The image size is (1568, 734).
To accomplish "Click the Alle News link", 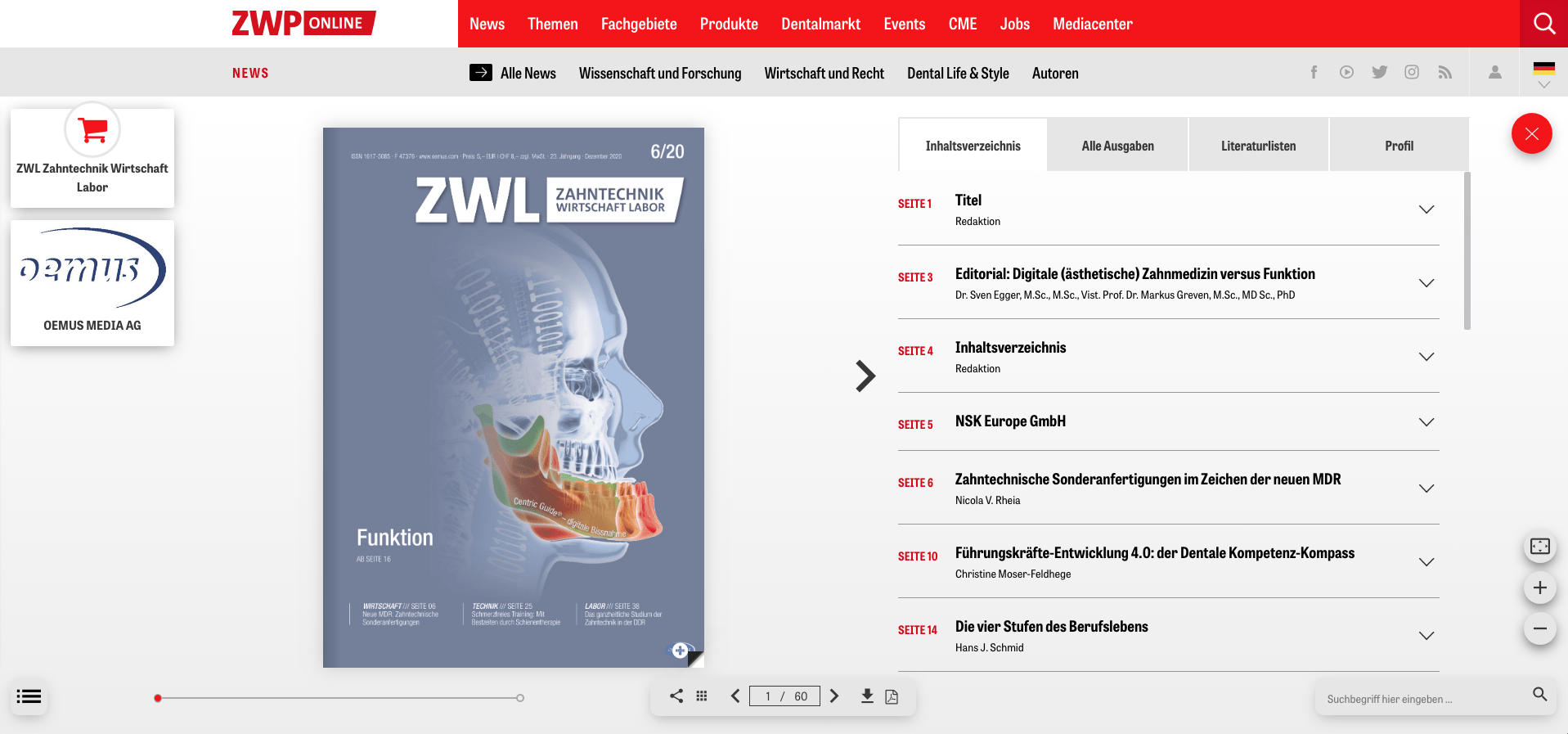I will pos(513,73).
